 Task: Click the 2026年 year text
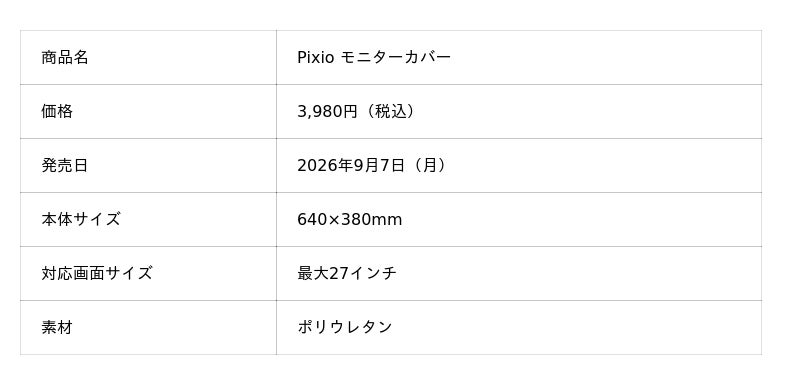(x=319, y=166)
